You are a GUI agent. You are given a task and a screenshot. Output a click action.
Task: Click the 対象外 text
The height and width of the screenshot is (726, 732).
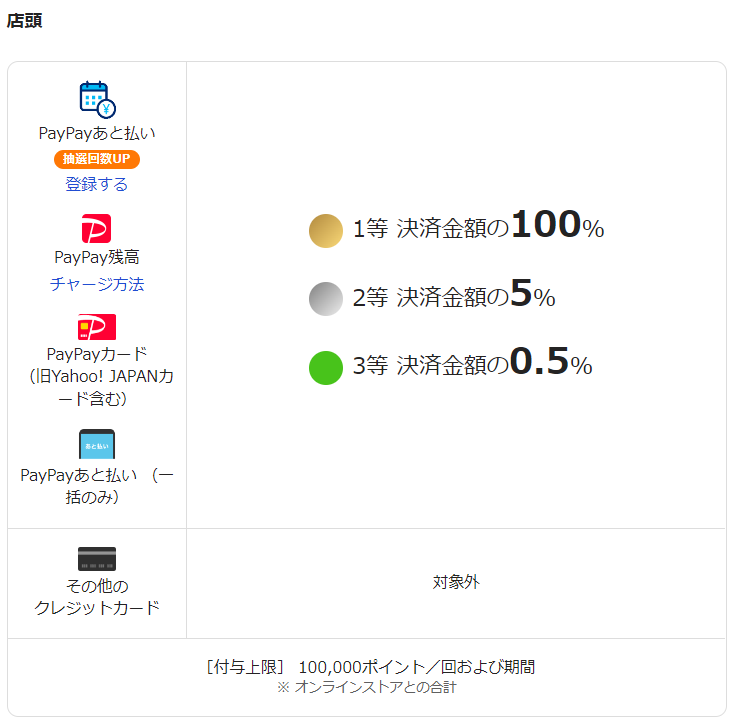point(456,582)
